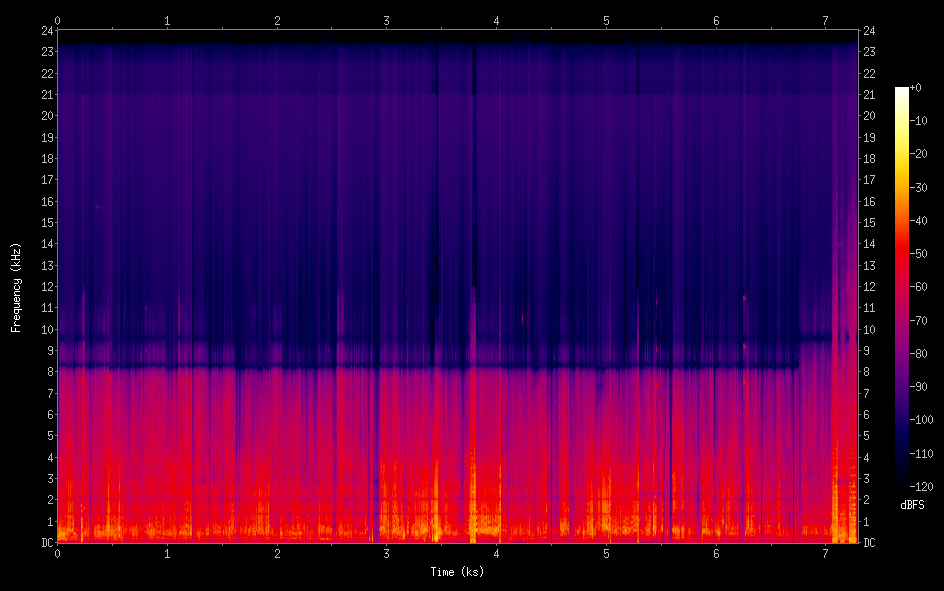
Task: Click the 0 marker on the top time axis
Action: 58,19
